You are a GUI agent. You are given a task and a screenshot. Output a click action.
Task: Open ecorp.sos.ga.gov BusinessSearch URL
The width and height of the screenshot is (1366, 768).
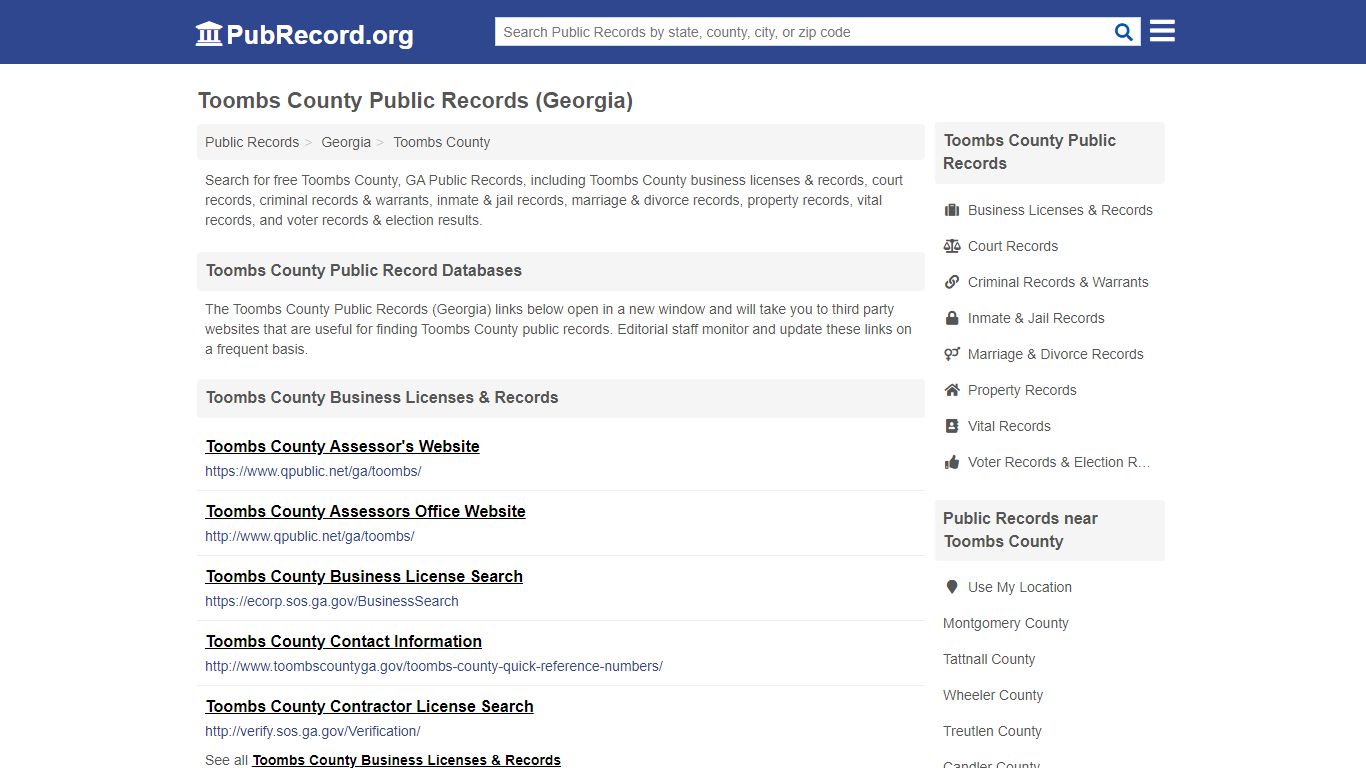(332, 601)
